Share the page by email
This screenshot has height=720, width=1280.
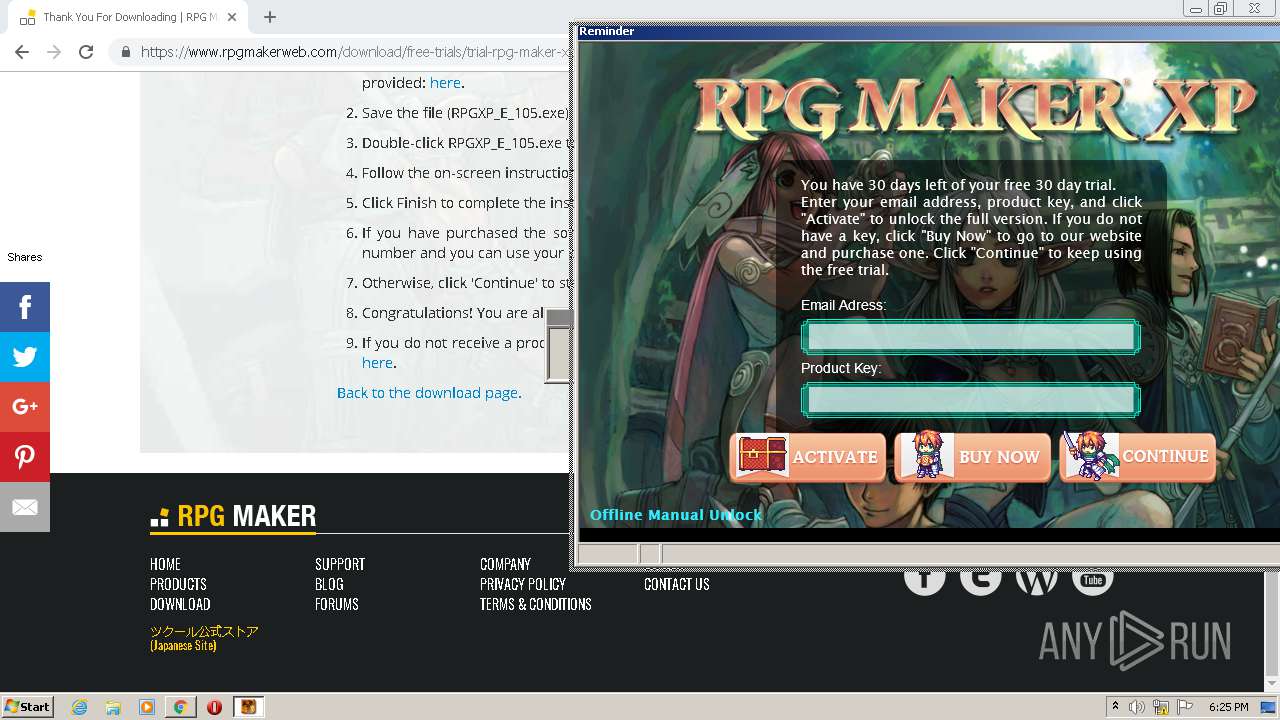(x=25, y=507)
